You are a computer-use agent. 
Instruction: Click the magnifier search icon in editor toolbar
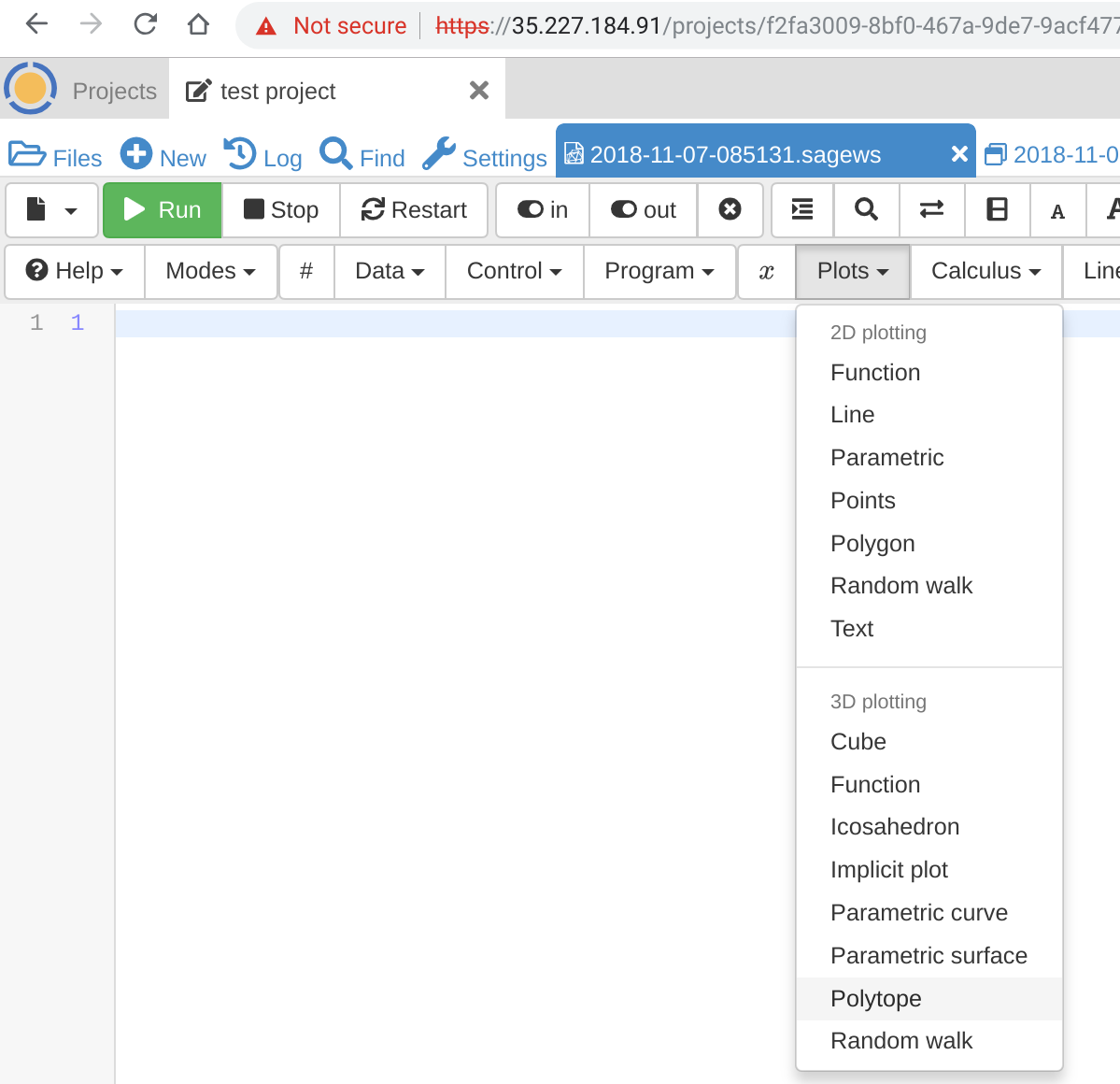(x=866, y=210)
